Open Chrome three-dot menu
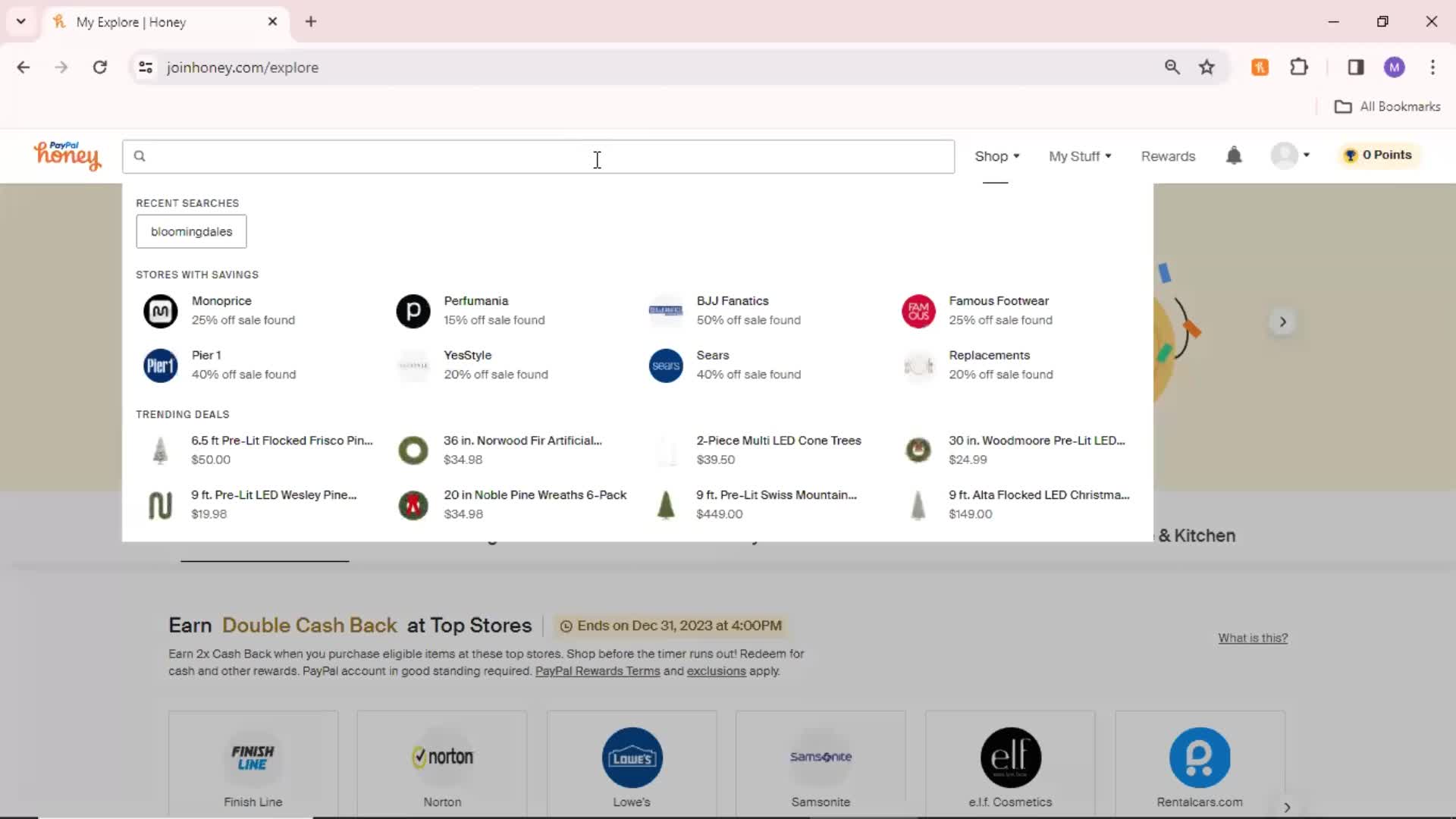The height and width of the screenshot is (819, 1456). (x=1432, y=67)
